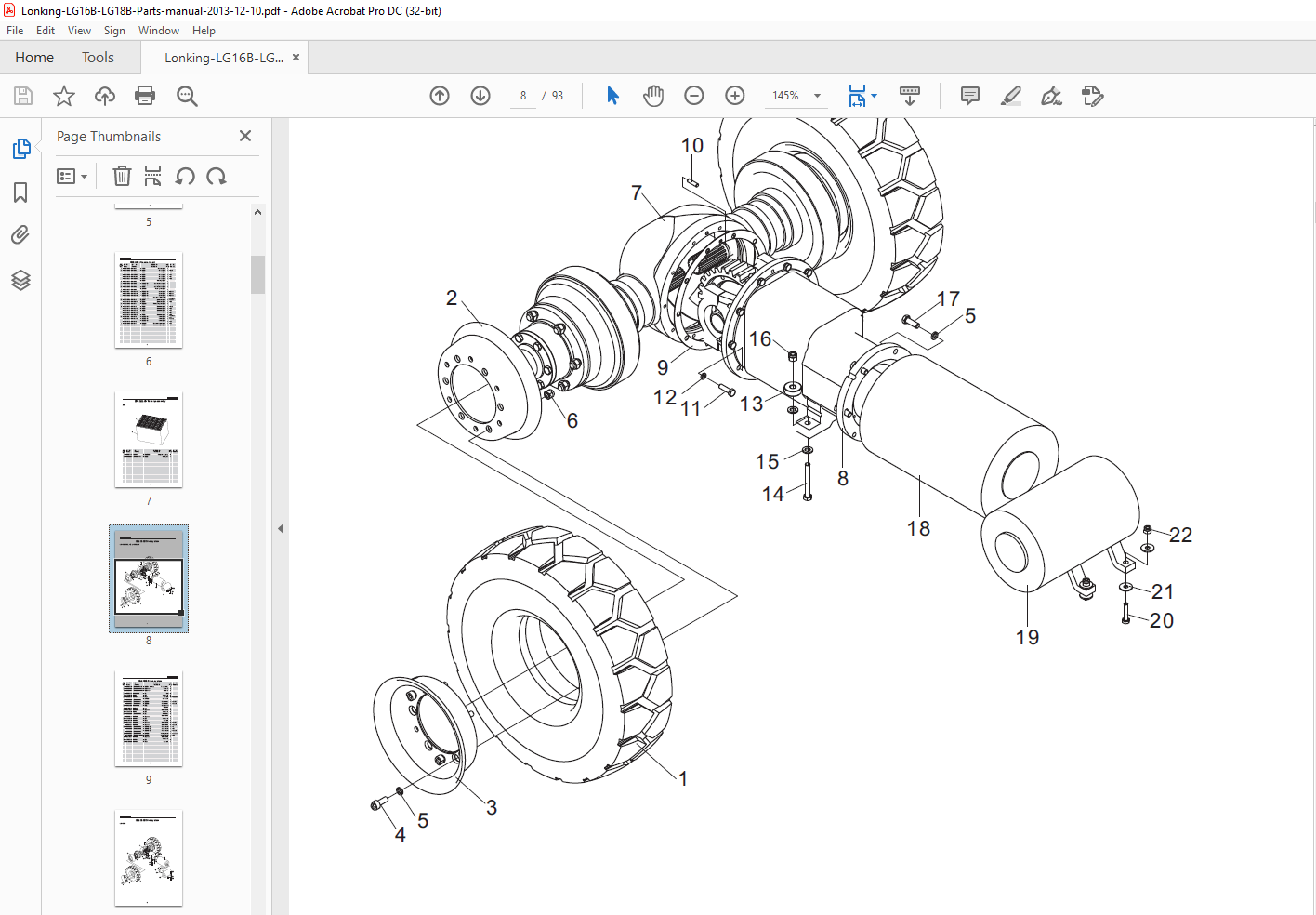Open the Bookmarks panel

click(x=20, y=192)
